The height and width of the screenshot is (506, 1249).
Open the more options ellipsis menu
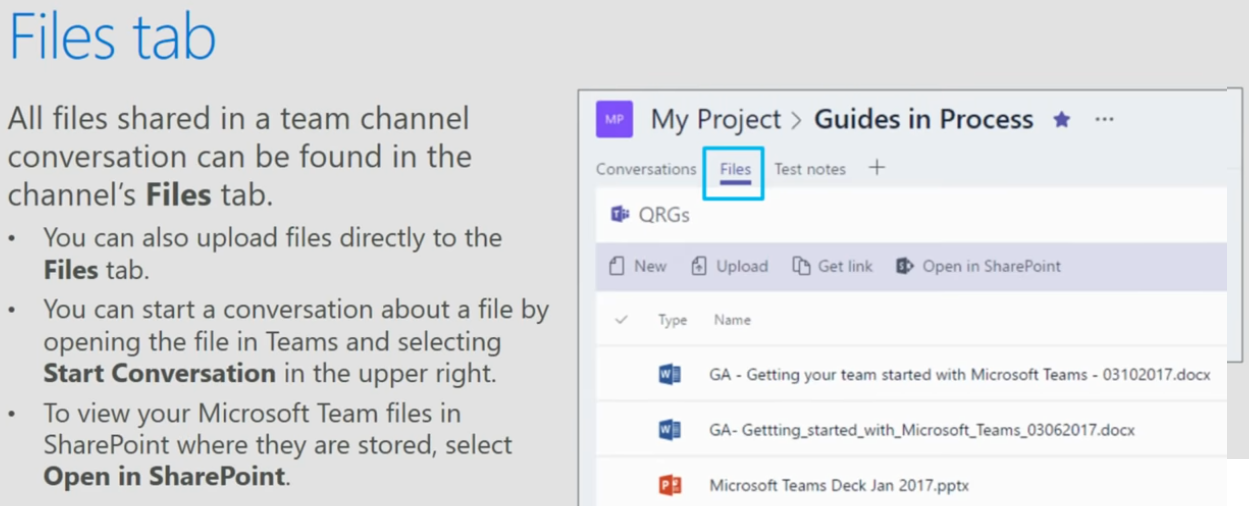pyautogui.click(x=1104, y=120)
